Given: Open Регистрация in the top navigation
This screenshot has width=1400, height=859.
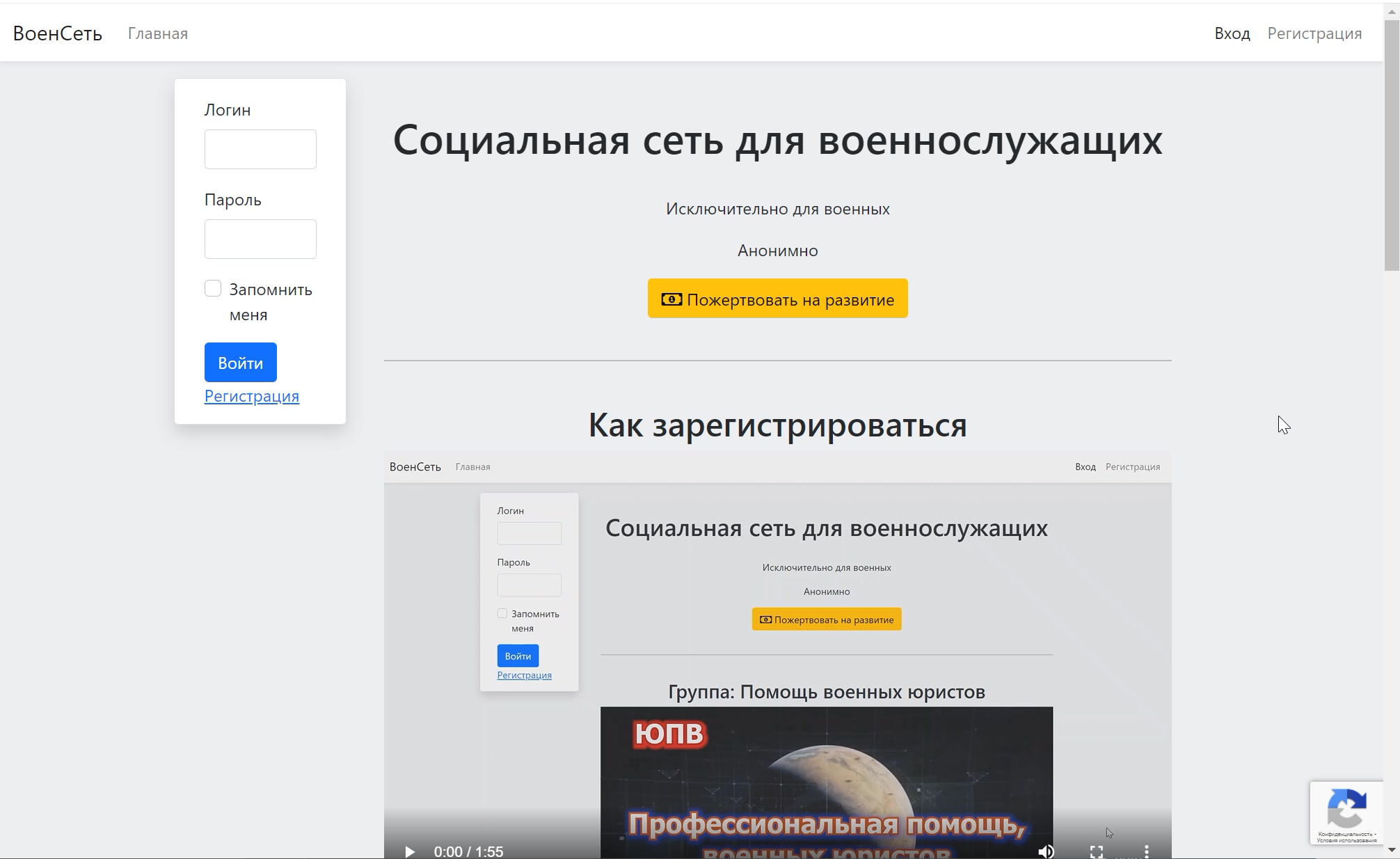Looking at the screenshot, I should [1314, 33].
